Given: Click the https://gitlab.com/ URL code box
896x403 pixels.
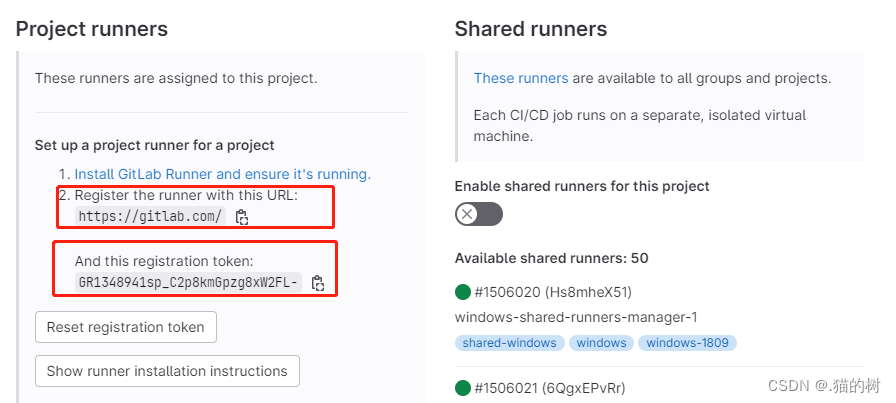Looking at the screenshot, I should coord(151,217).
